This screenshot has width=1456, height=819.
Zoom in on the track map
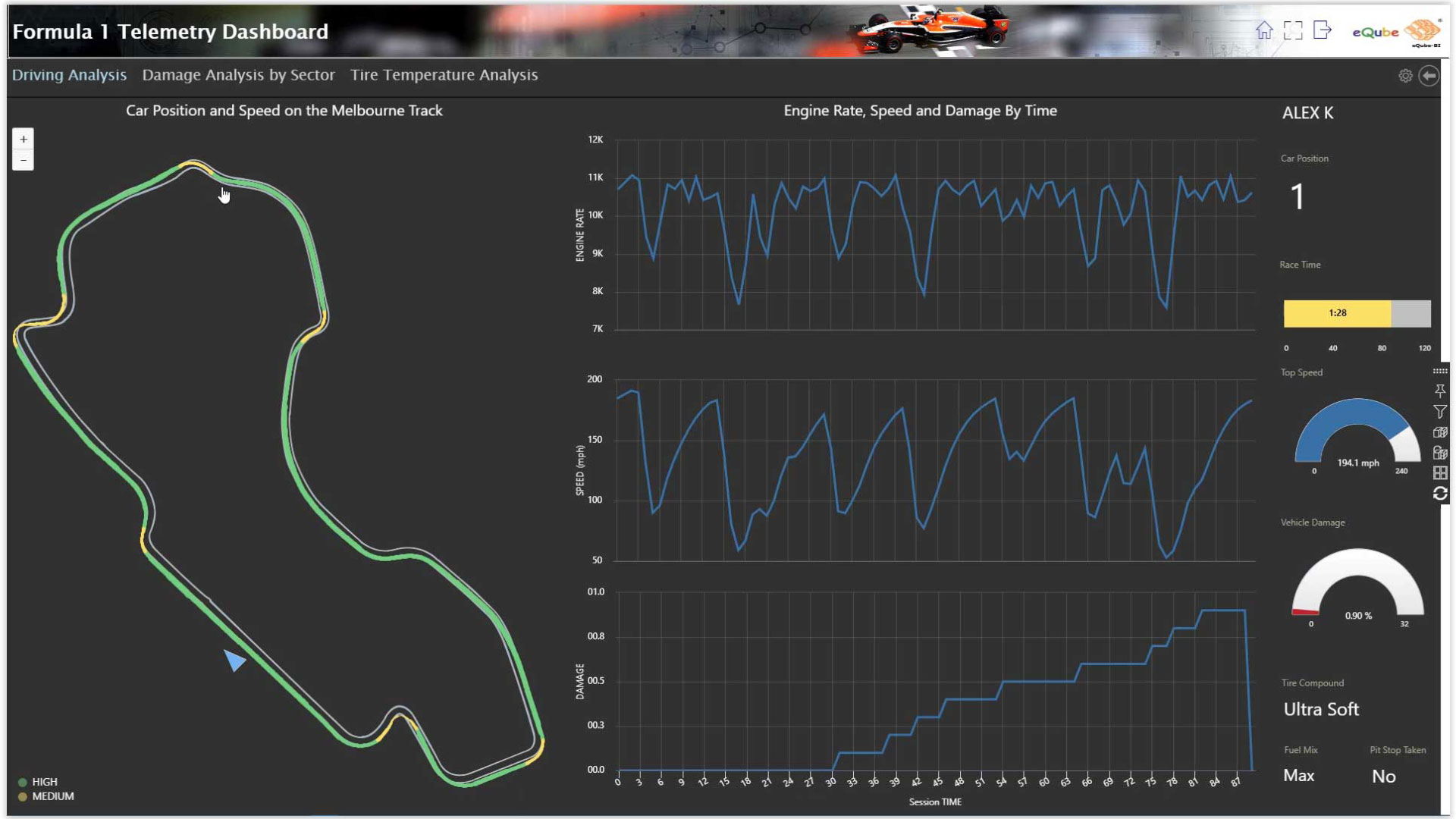pos(24,140)
